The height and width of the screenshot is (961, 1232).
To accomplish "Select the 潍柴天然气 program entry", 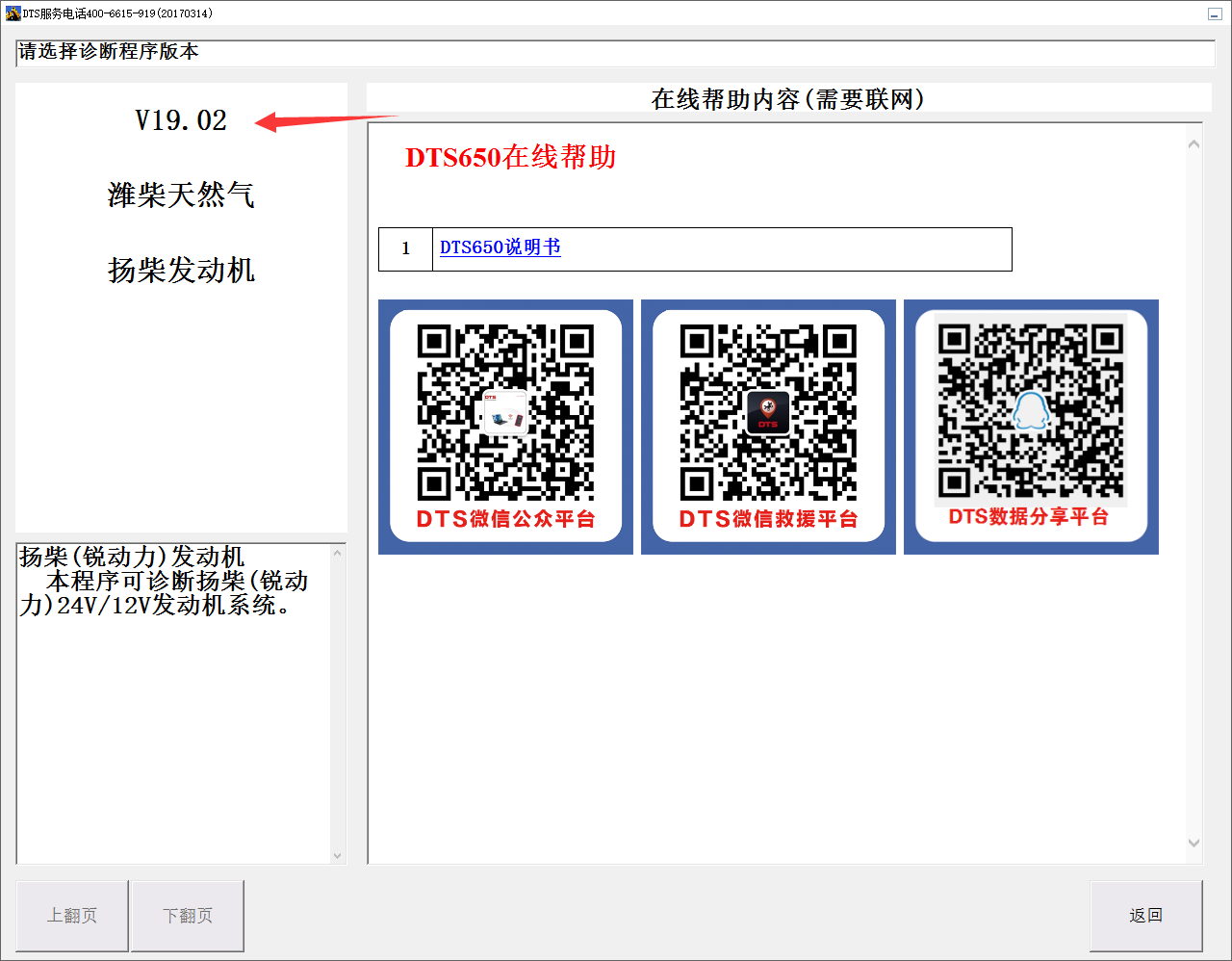I will tap(181, 195).
